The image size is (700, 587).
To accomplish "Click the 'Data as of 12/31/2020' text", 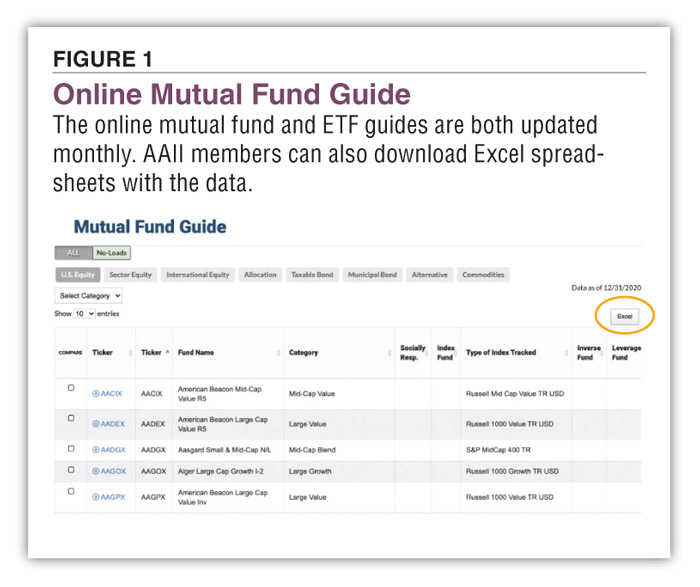I will tap(606, 287).
